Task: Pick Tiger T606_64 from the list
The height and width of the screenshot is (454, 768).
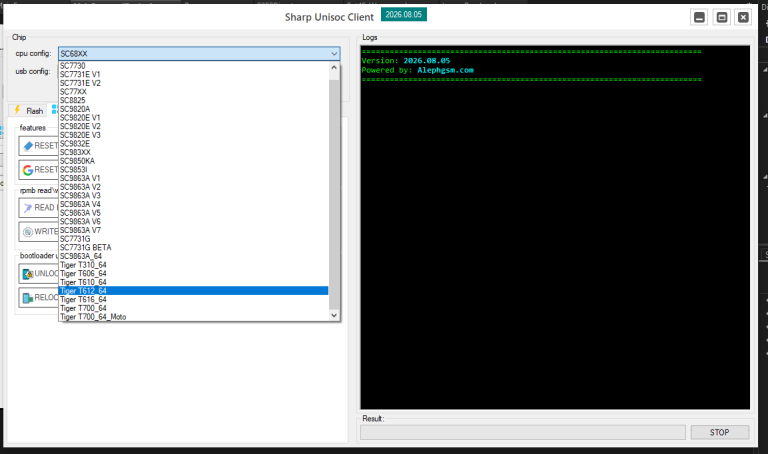Action: pyautogui.click(x=193, y=273)
